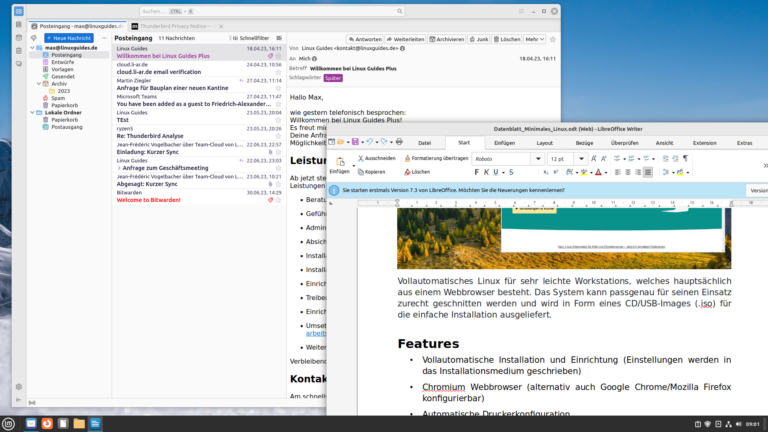Viewport: 768px width, 432px height.
Task: Star the cloud.li-ar.de email verification message
Action: 278,72
